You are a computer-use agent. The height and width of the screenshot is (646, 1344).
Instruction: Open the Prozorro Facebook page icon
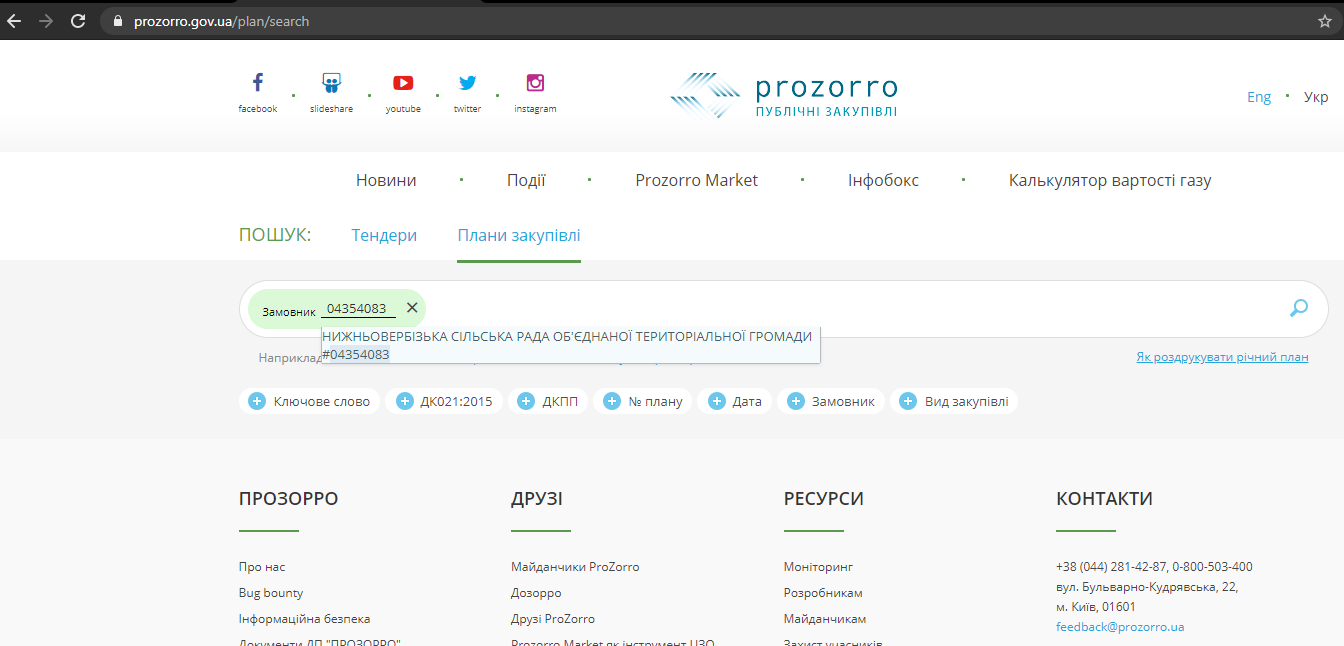tap(257, 84)
